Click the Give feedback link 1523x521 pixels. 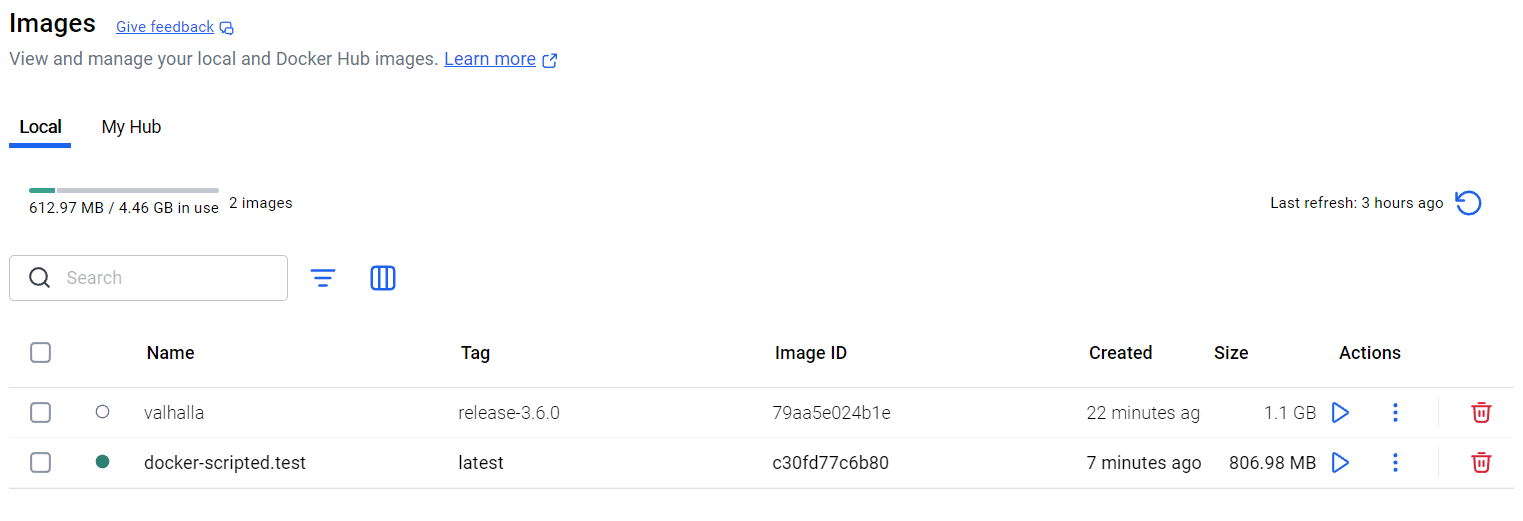click(x=165, y=27)
